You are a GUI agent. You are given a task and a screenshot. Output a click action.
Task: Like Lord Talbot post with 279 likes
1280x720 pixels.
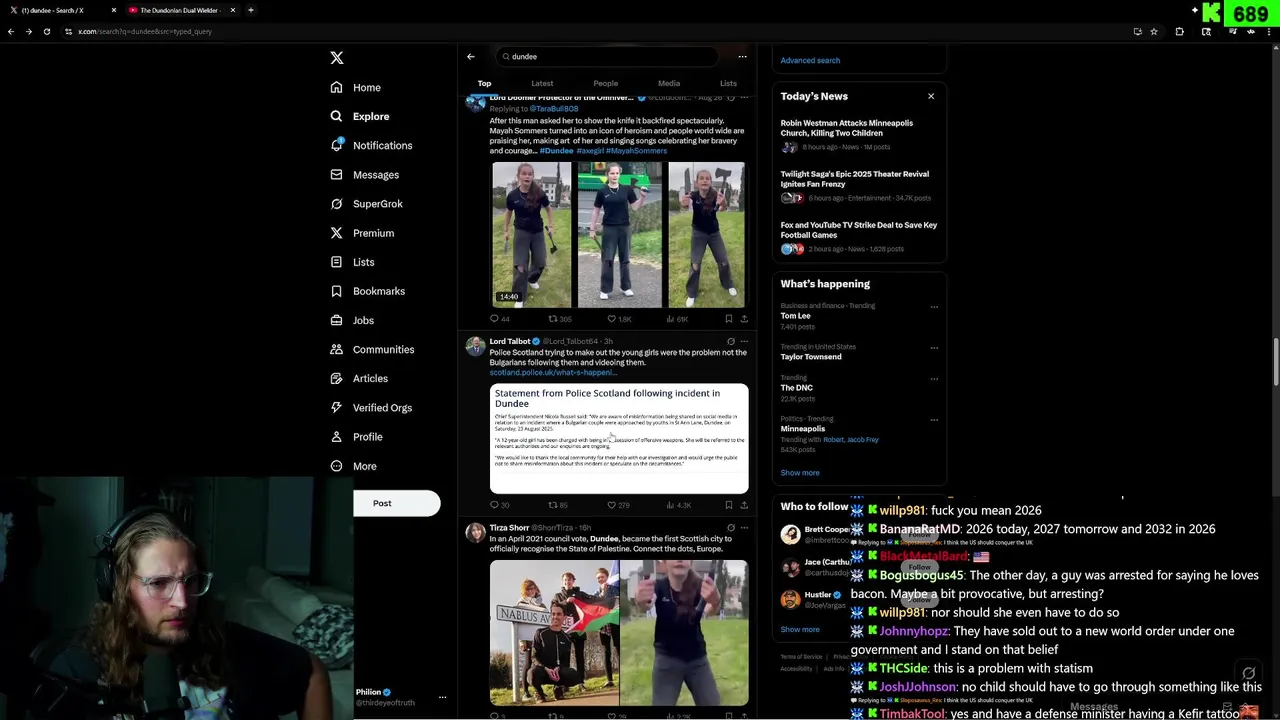[x=611, y=505]
